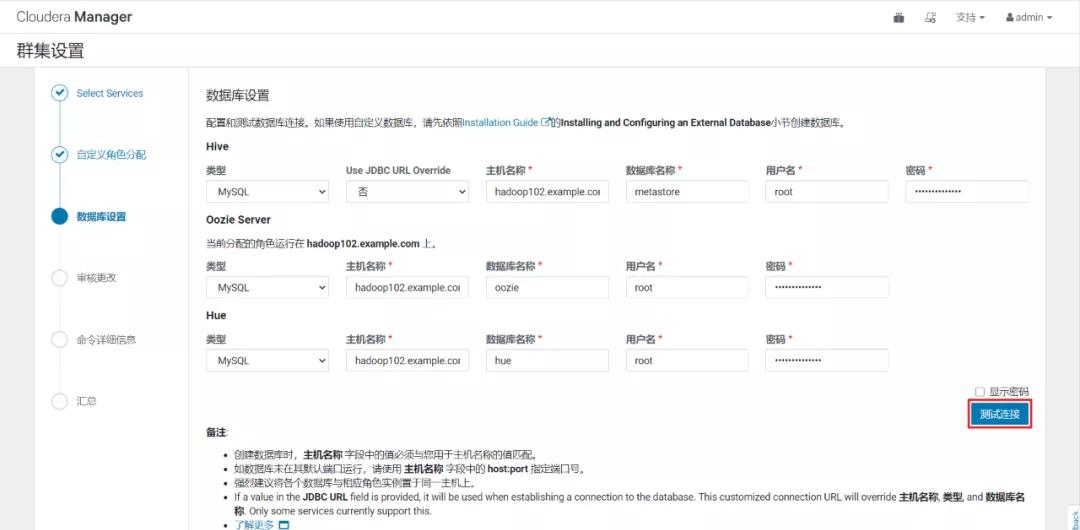Click the external link icon after Installation Guide
The image size is (1080, 530).
pos(546,123)
